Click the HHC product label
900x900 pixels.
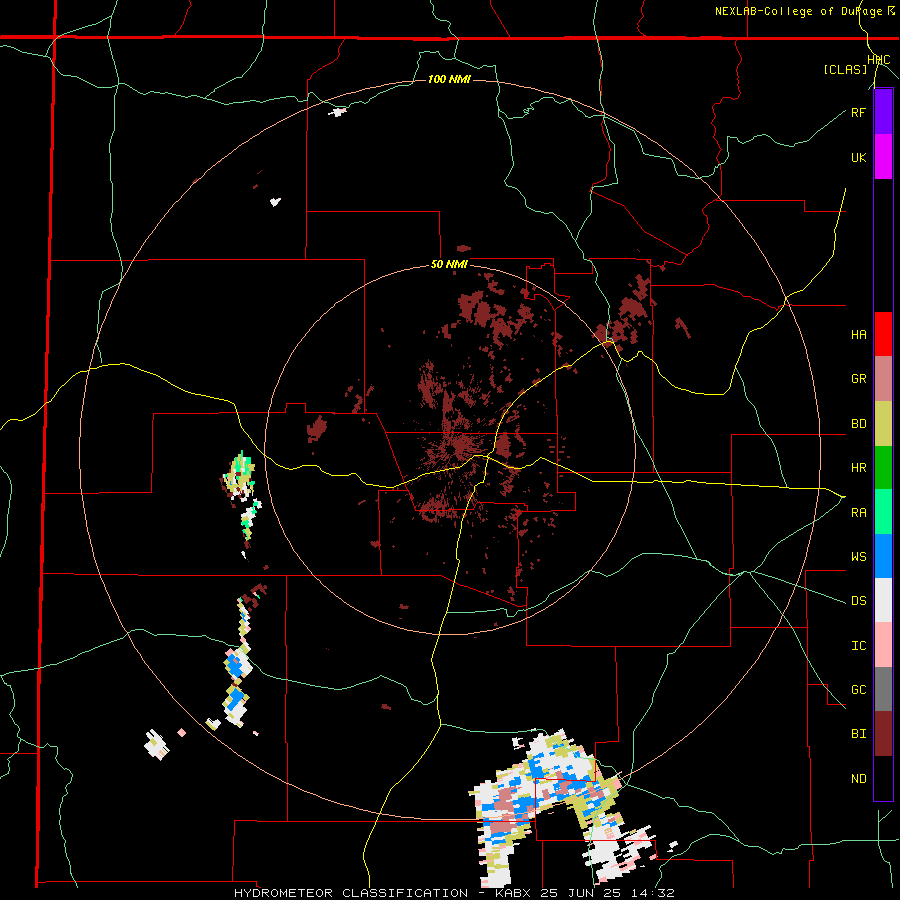coord(879,60)
